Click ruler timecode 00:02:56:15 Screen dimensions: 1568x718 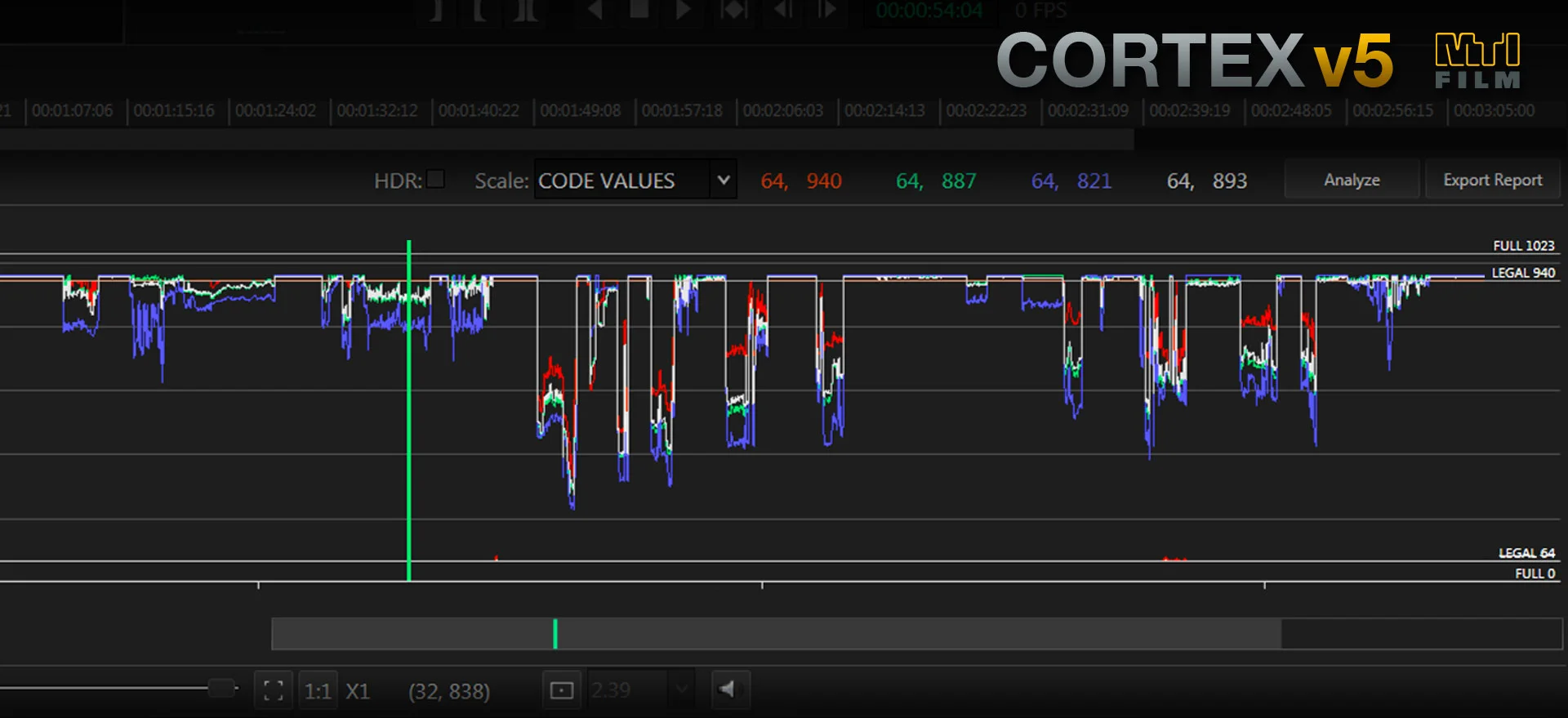(1392, 110)
